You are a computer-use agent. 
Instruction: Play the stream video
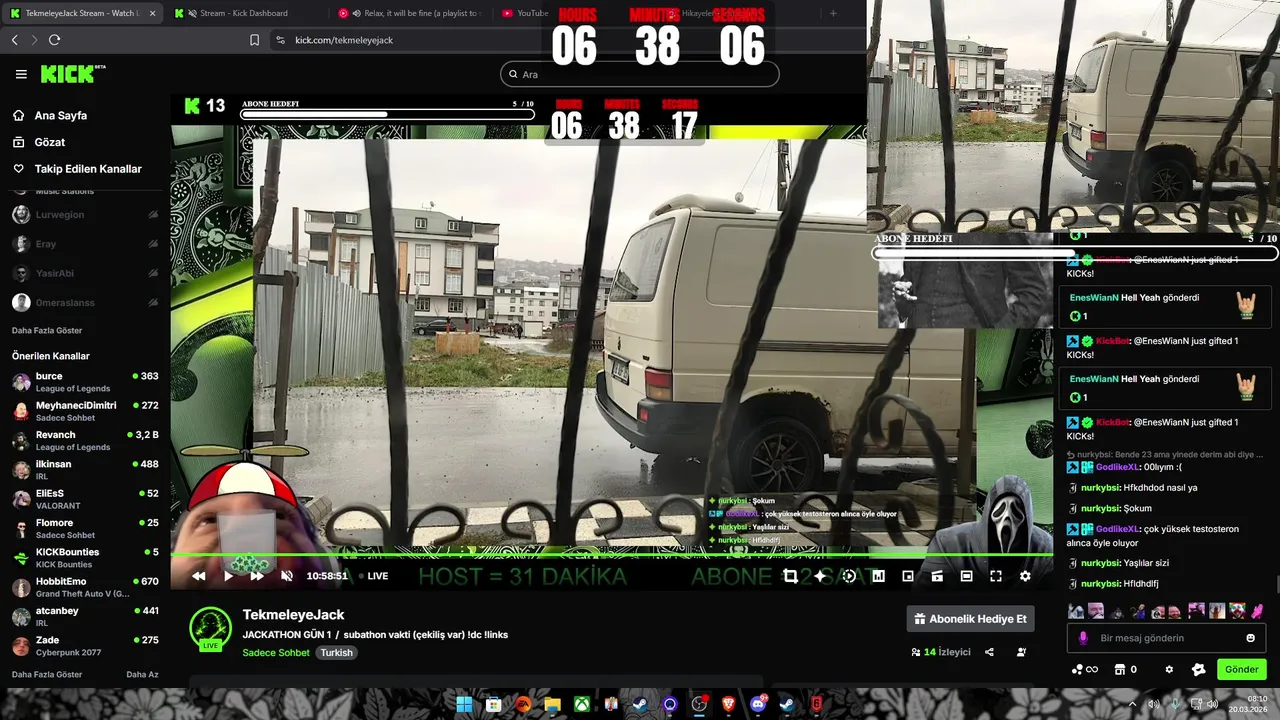coord(228,576)
